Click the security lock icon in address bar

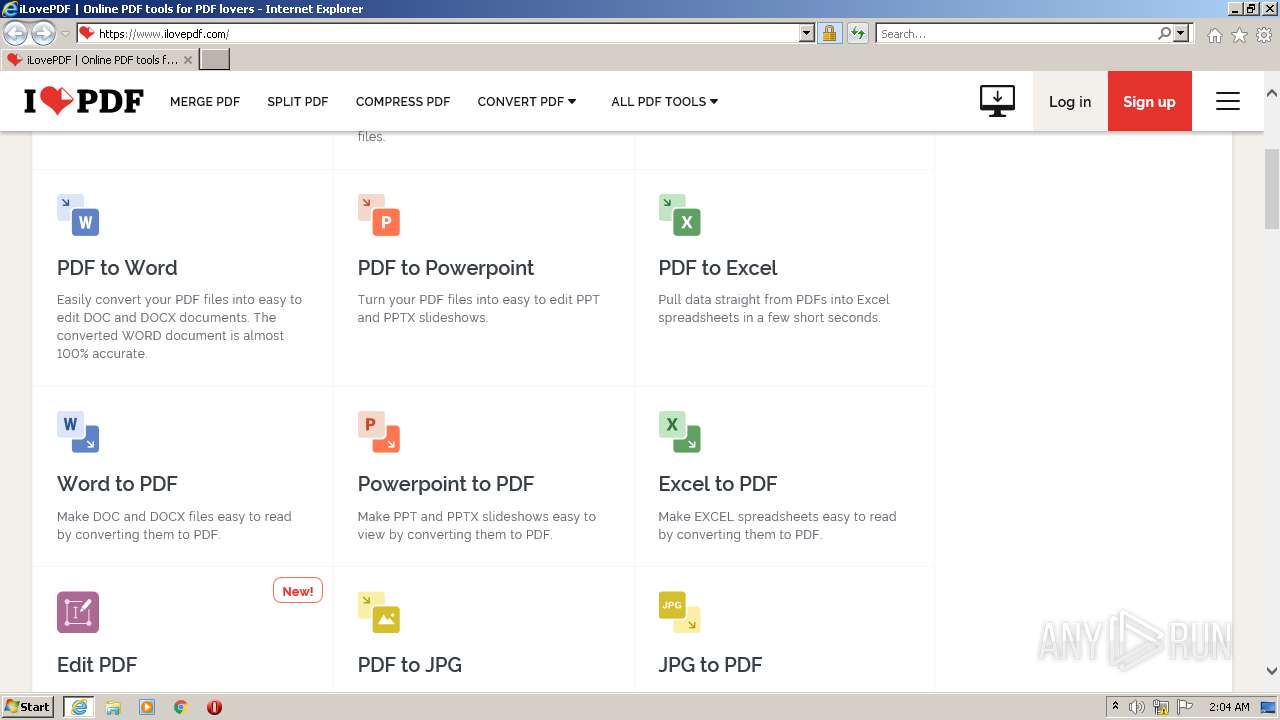click(829, 34)
